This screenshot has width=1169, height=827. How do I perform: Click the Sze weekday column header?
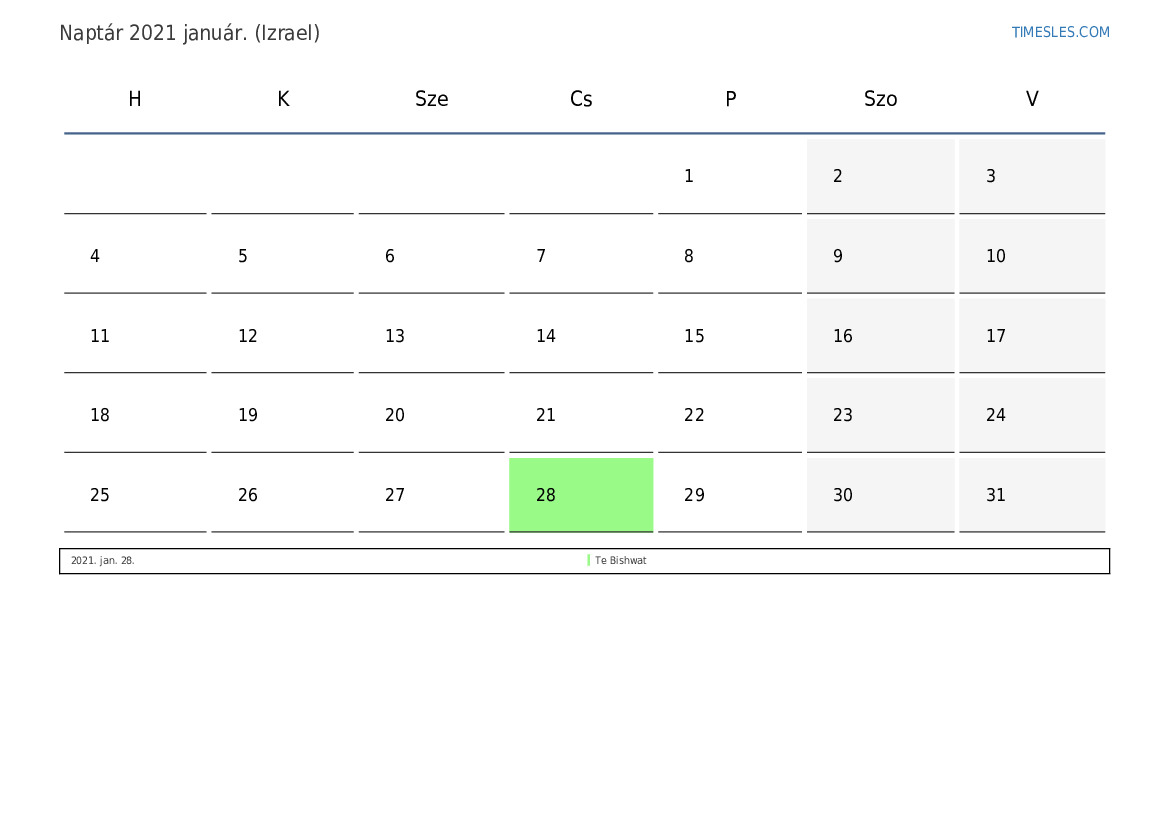pyautogui.click(x=432, y=99)
